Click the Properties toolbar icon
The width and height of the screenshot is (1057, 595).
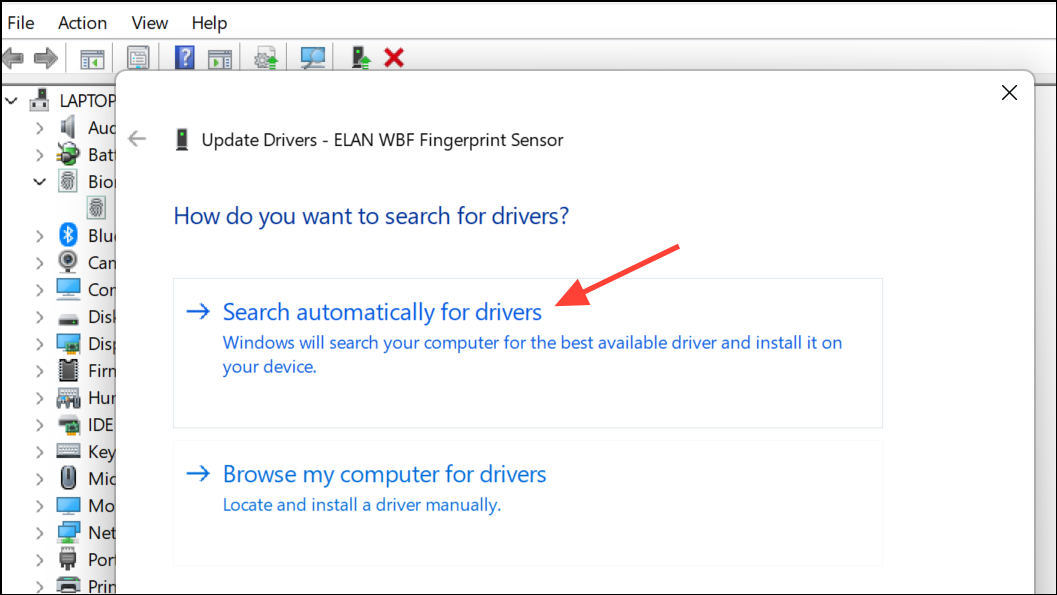138,58
